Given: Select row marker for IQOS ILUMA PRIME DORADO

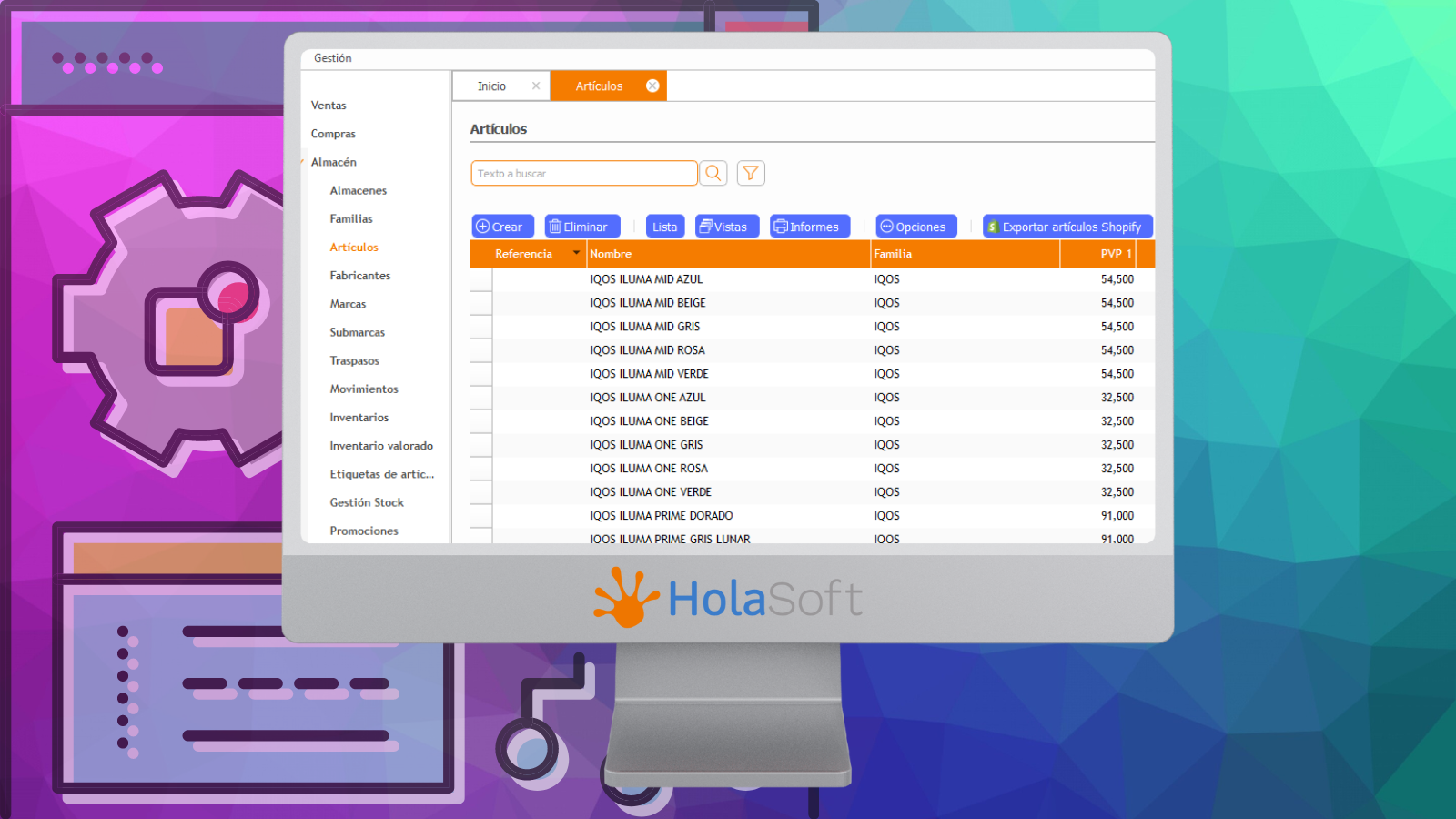Looking at the screenshot, I should click(481, 516).
